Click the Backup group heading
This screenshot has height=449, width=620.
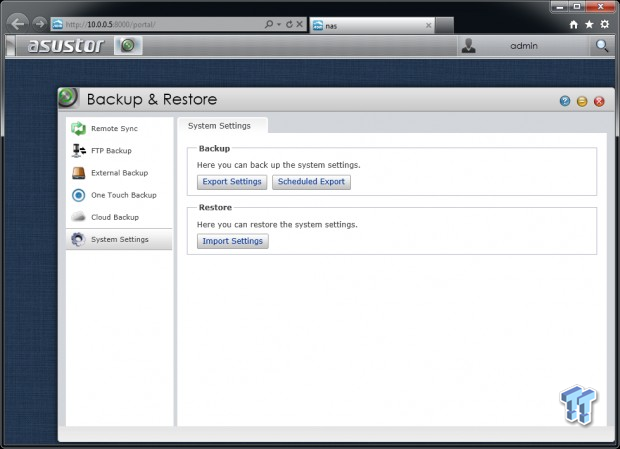pos(214,148)
